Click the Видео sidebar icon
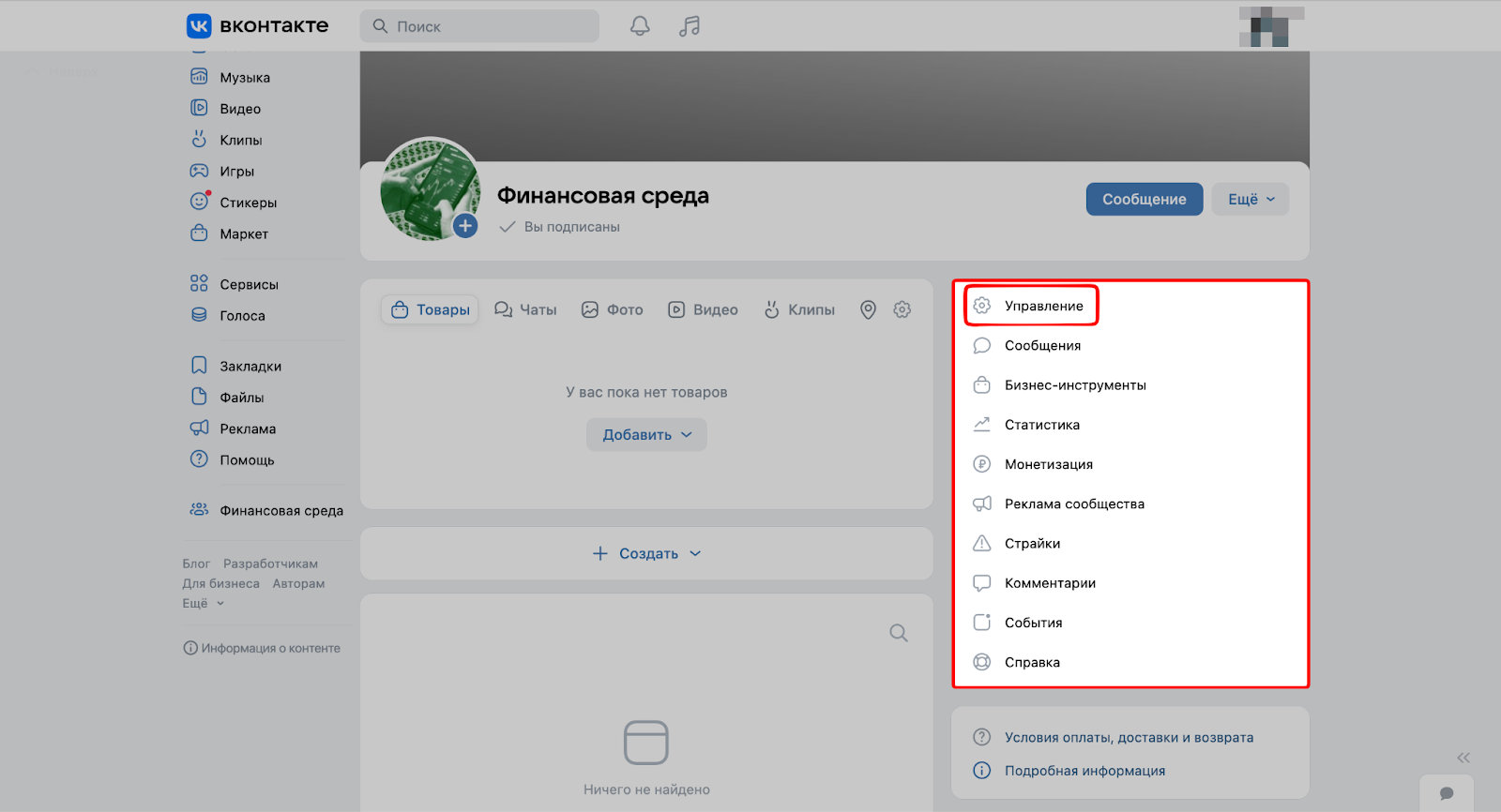 tap(199, 108)
